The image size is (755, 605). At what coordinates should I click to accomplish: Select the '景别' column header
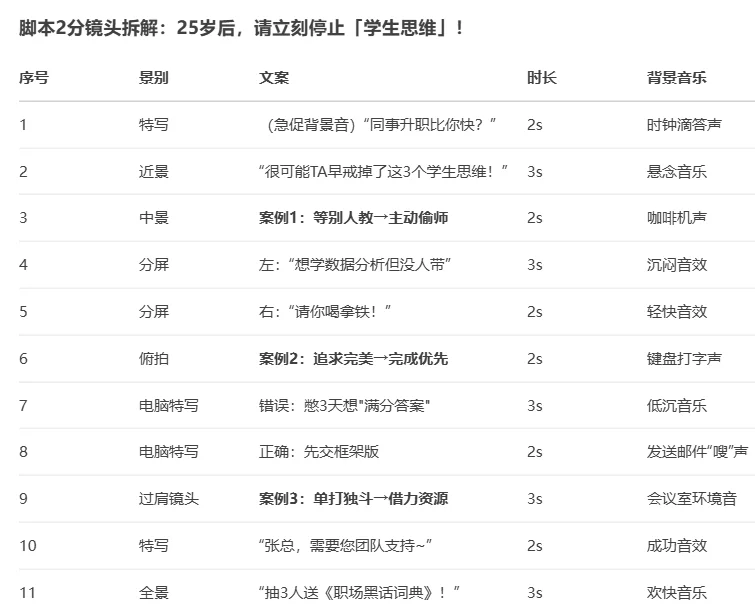154,78
